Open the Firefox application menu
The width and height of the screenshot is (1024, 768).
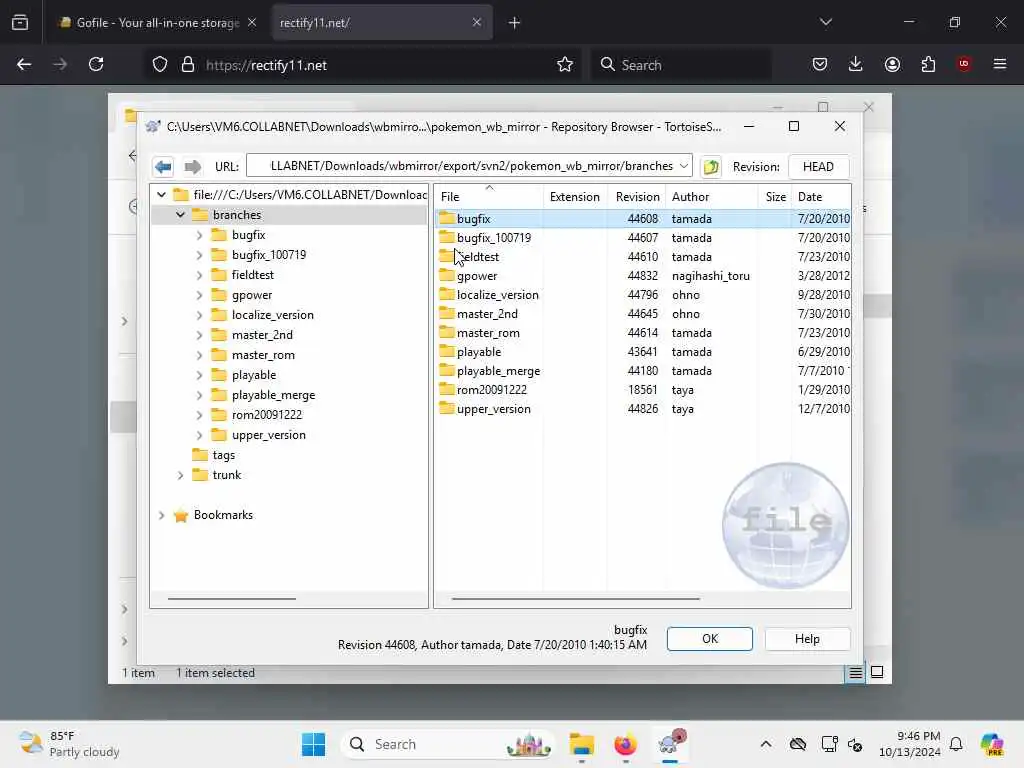pos(1000,64)
